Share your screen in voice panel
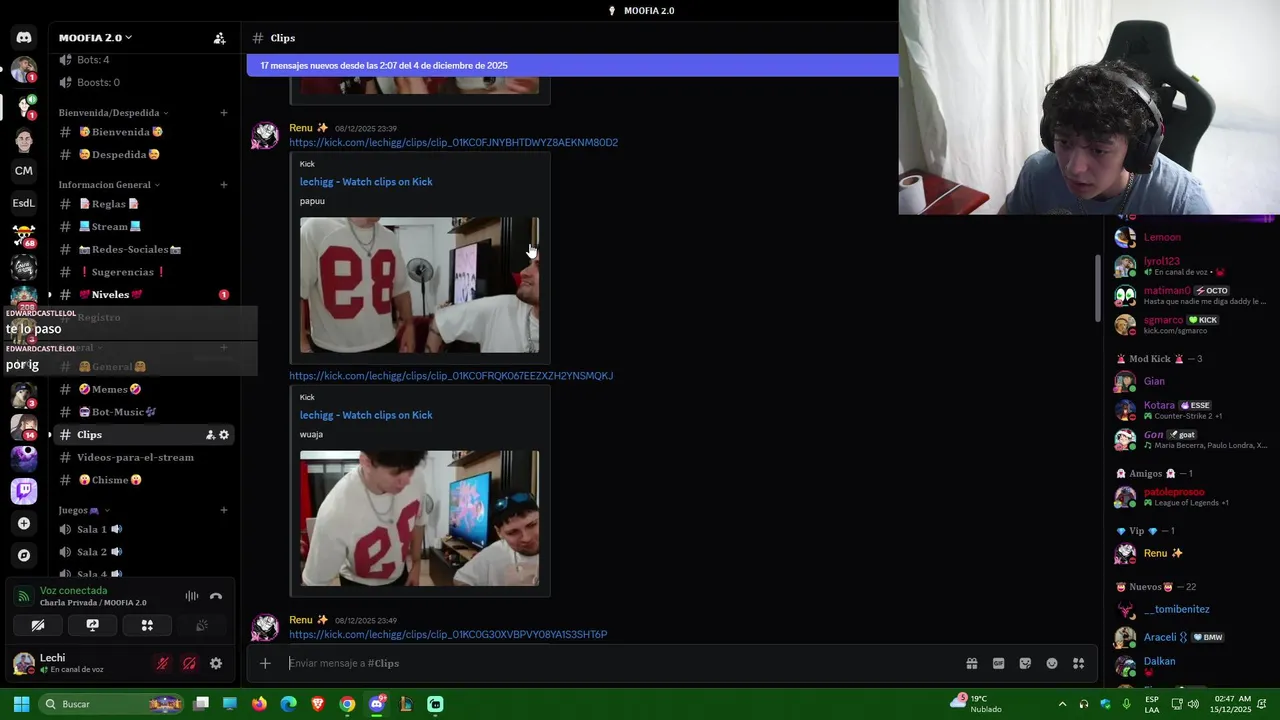The image size is (1280, 720). (x=92, y=625)
